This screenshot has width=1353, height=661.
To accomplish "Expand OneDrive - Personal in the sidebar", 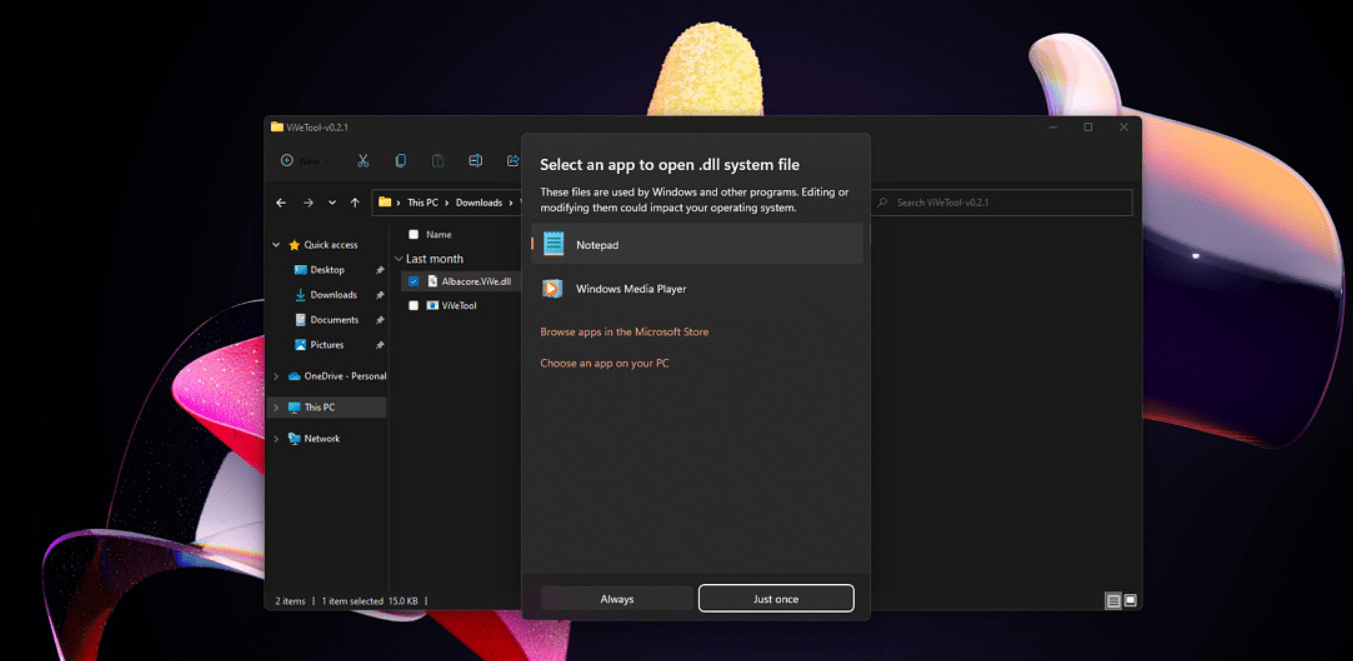I will [275, 376].
